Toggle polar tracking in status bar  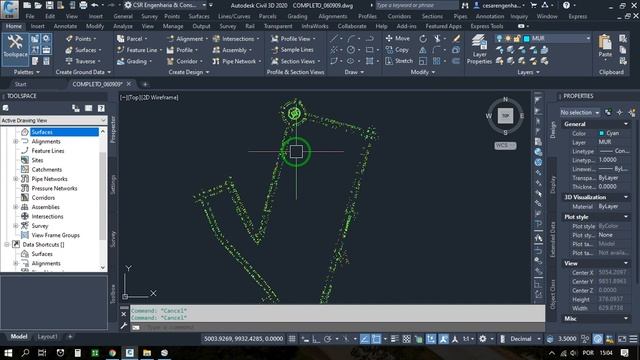[328, 339]
